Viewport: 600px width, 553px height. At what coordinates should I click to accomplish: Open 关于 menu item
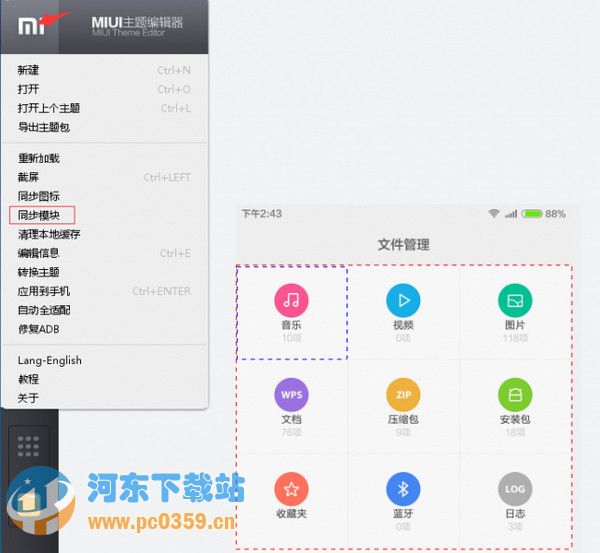tap(104, 398)
